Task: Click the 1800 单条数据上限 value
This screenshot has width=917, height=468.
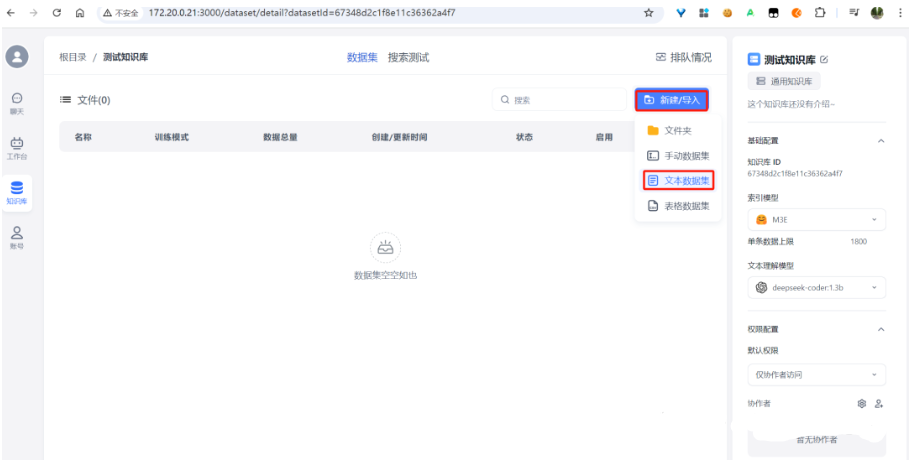Action: [x=859, y=242]
